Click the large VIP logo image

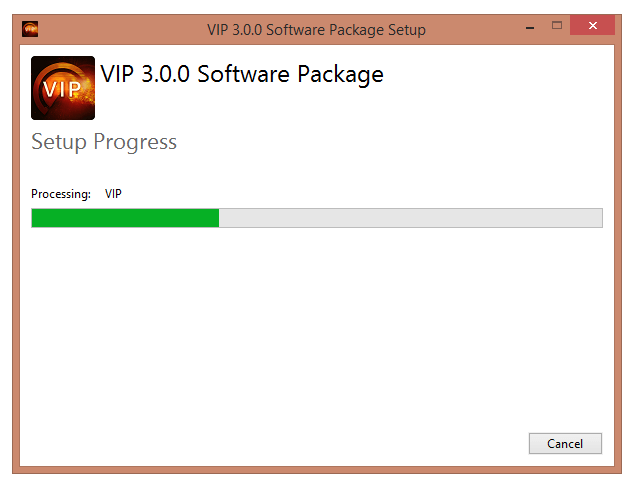tap(63, 88)
